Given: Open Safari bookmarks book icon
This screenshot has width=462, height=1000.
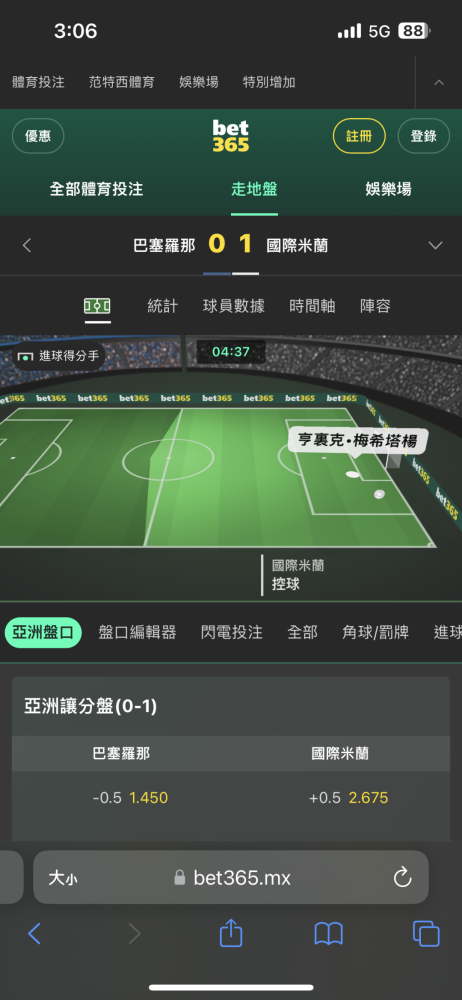Looking at the screenshot, I should [329, 934].
